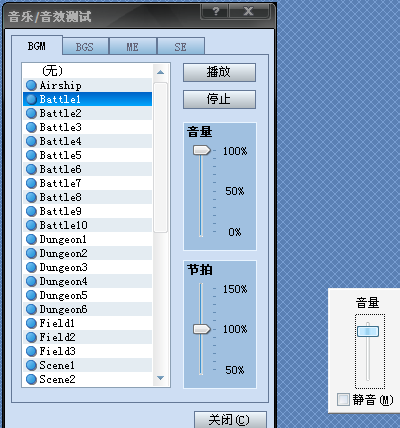The height and width of the screenshot is (428, 400).
Task: Choose the Dungeon6 track name
Action: coord(63,309)
